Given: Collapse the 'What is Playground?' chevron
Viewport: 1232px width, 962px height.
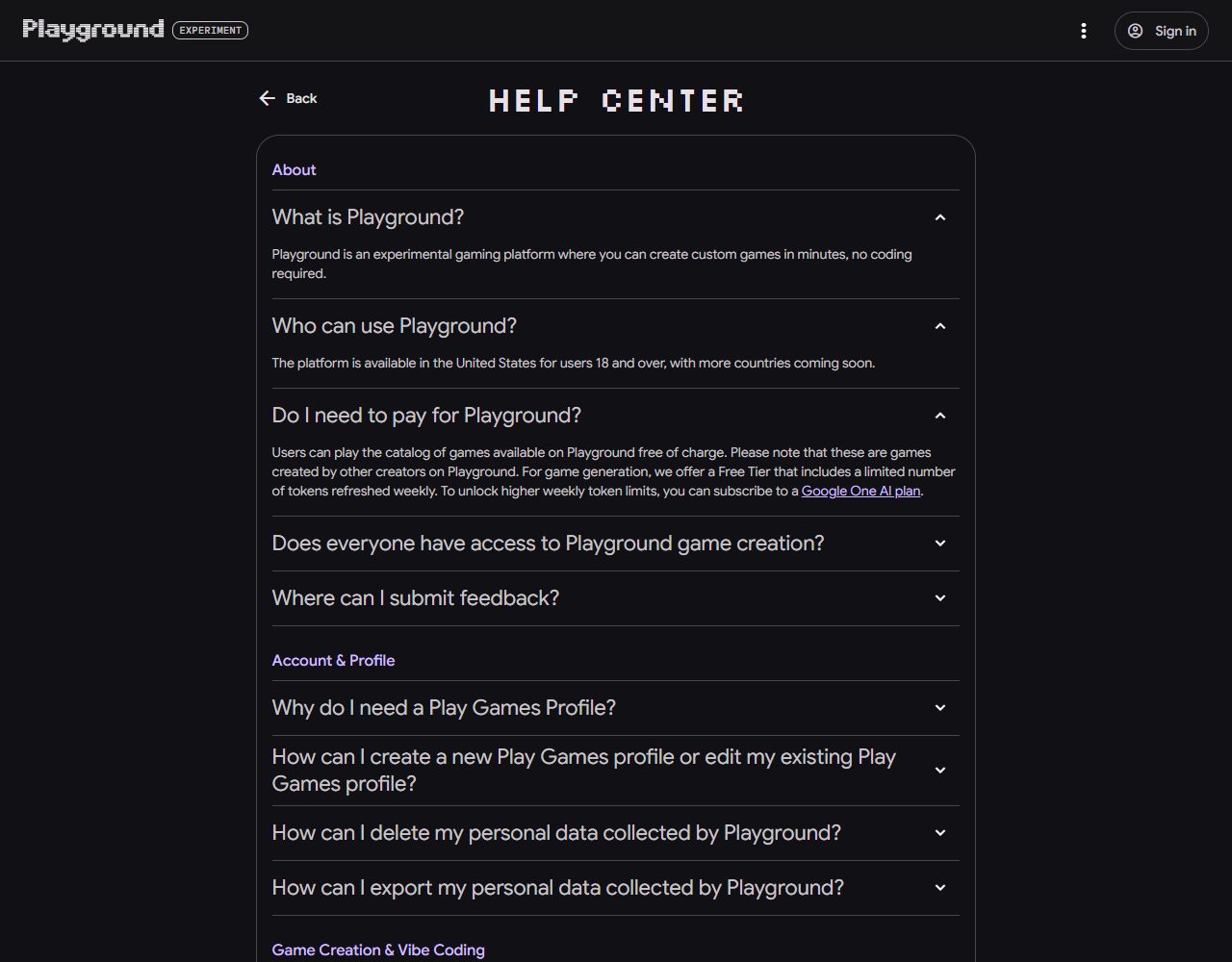Looking at the screenshot, I should tap(940, 217).
